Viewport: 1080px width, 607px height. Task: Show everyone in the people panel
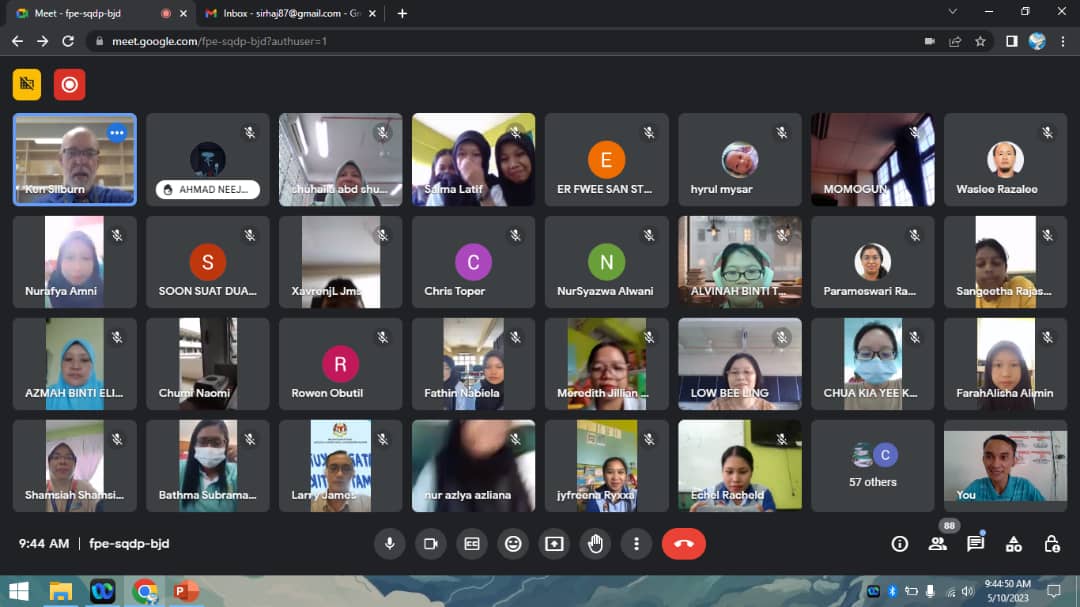coord(938,544)
